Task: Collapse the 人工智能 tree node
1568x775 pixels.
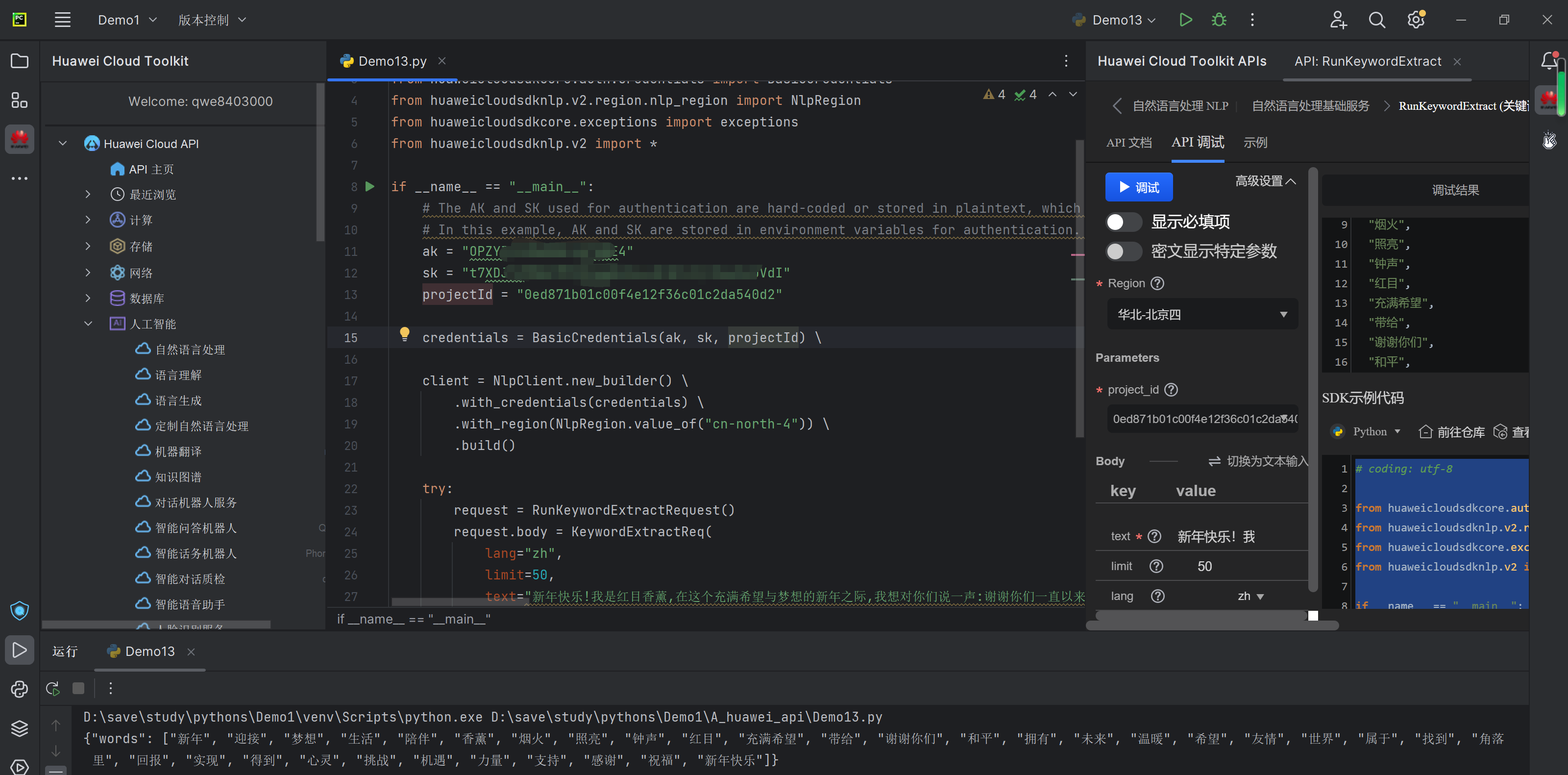Action: pos(88,323)
